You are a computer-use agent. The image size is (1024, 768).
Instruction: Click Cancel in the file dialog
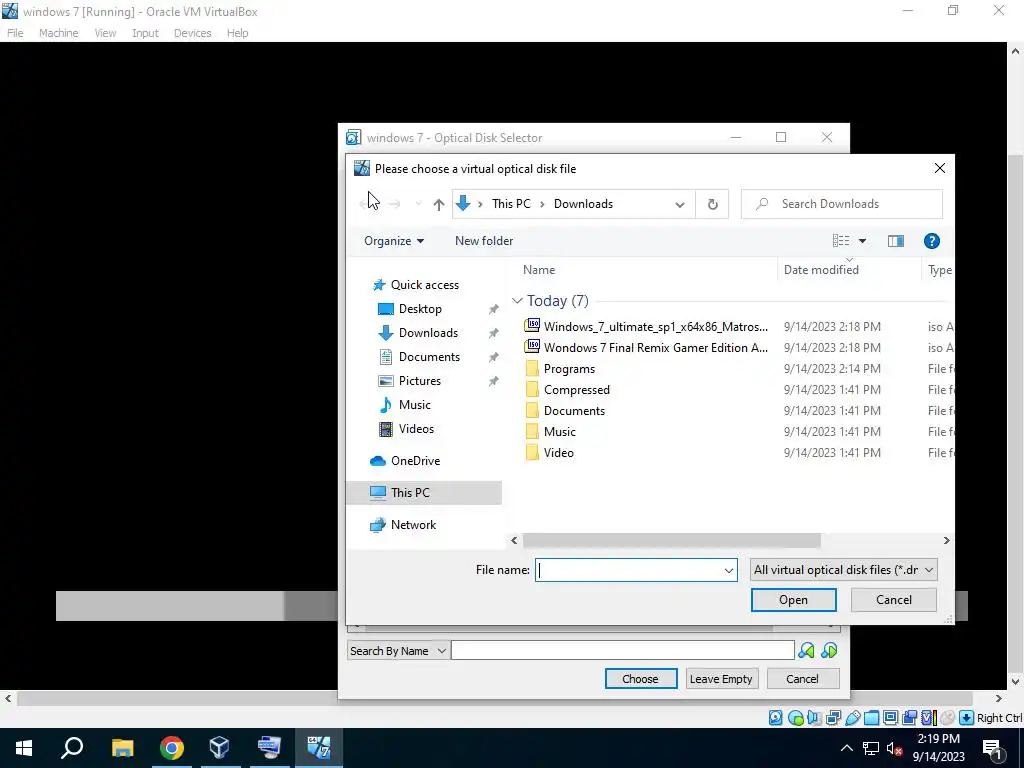pos(893,600)
